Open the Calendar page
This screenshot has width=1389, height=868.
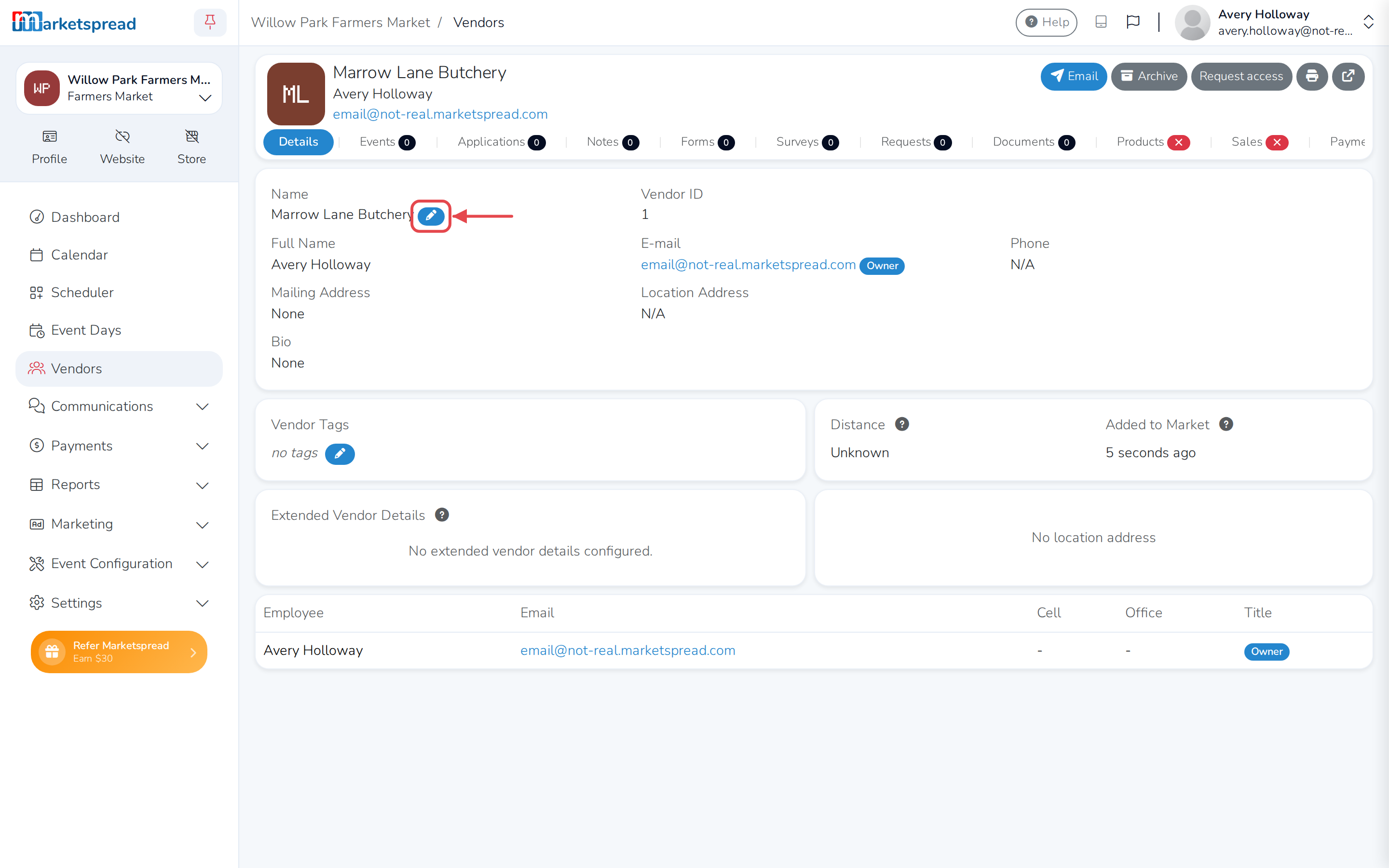click(x=119, y=255)
